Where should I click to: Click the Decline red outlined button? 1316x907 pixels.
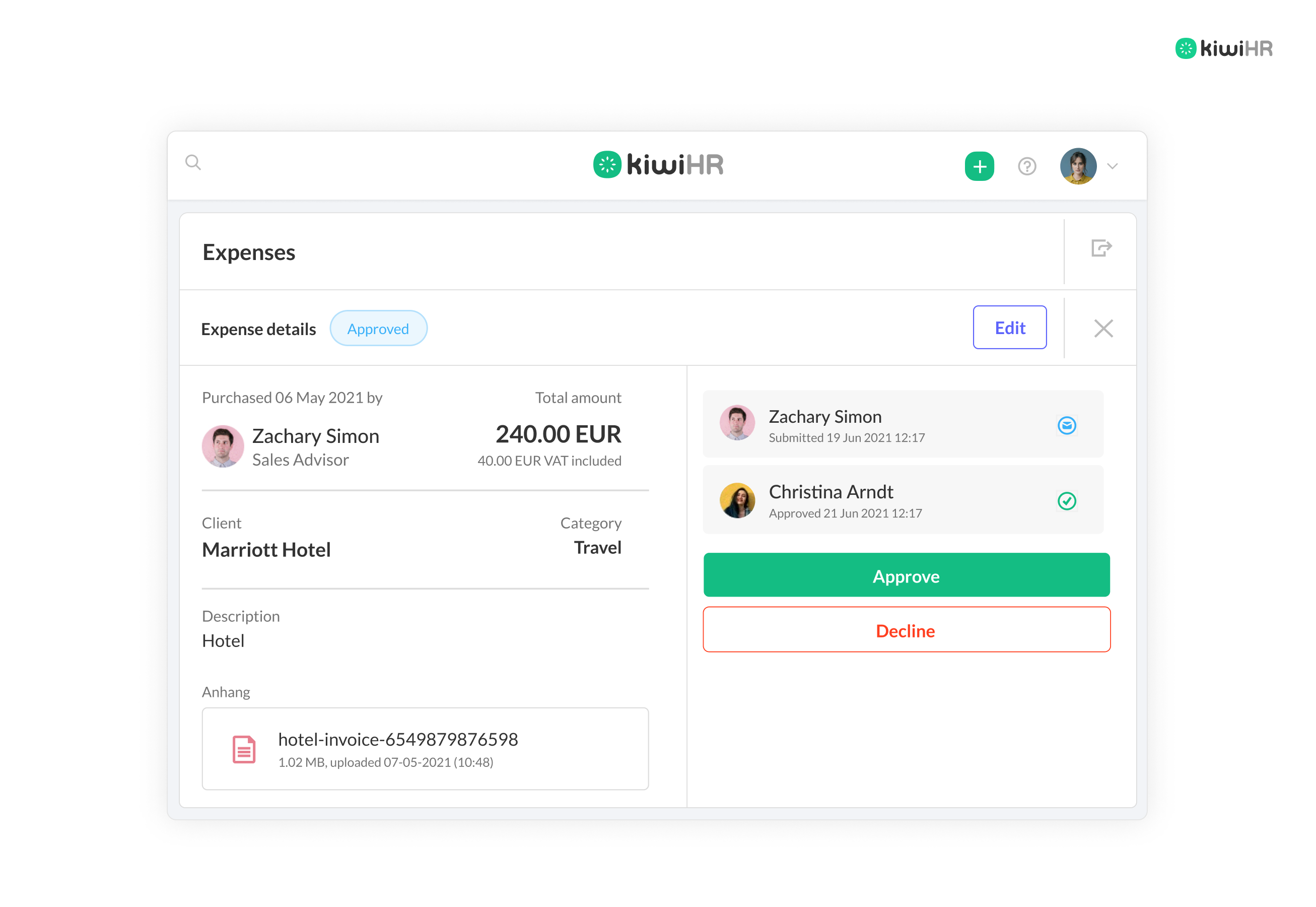[x=906, y=630]
